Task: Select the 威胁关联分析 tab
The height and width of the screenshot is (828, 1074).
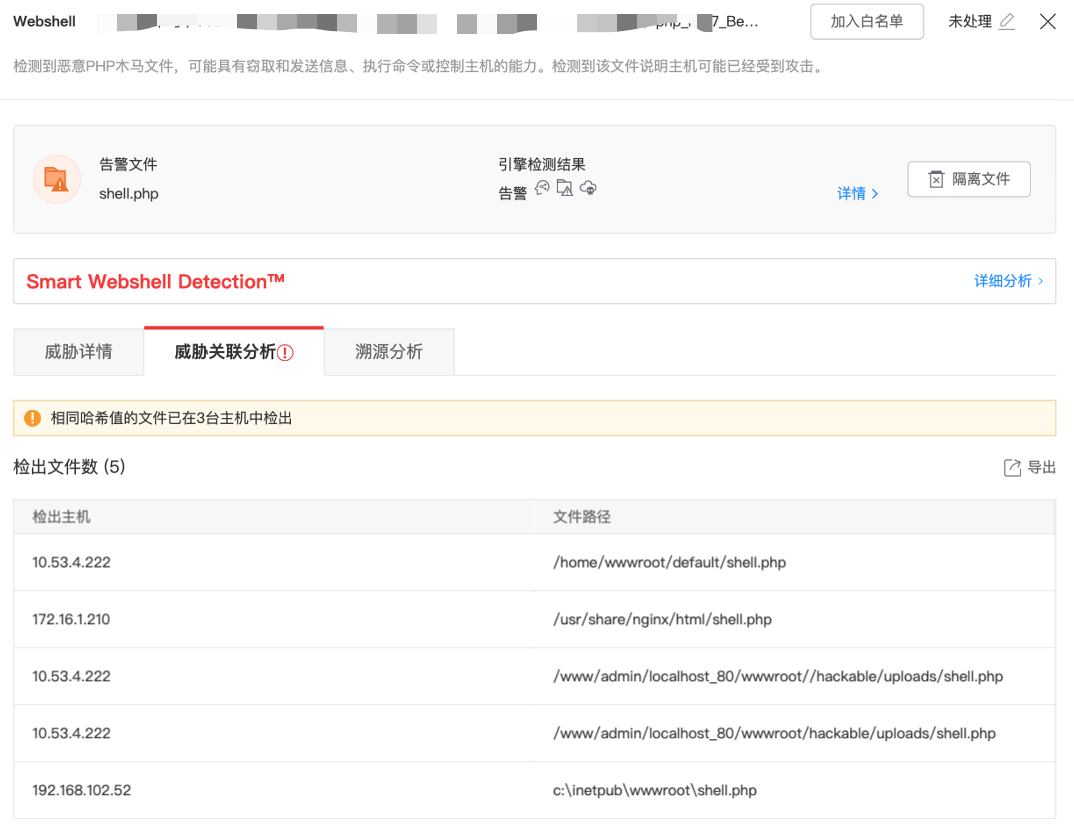Action: pyautogui.click(x=225, y=352)
